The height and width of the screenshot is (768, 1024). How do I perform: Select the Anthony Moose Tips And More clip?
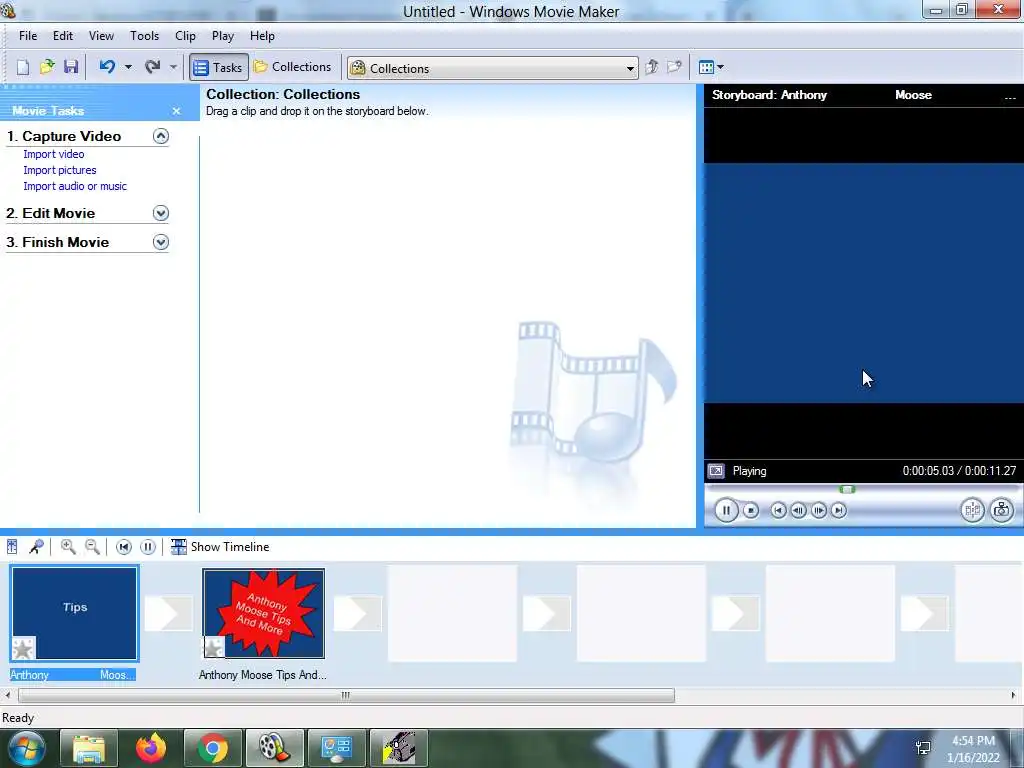point(263,613)
